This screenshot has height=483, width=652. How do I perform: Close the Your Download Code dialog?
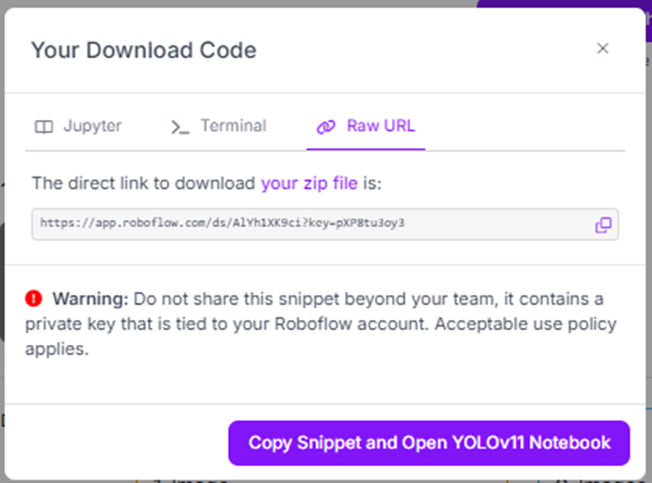[603, 48]
